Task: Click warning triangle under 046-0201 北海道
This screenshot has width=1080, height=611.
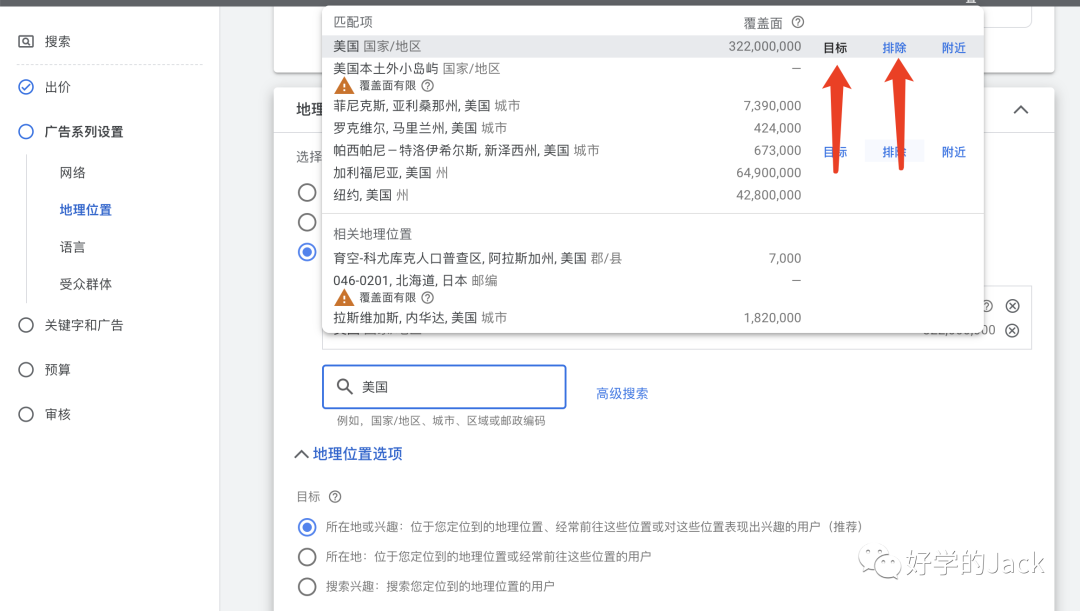Action: tap(344, 298)
